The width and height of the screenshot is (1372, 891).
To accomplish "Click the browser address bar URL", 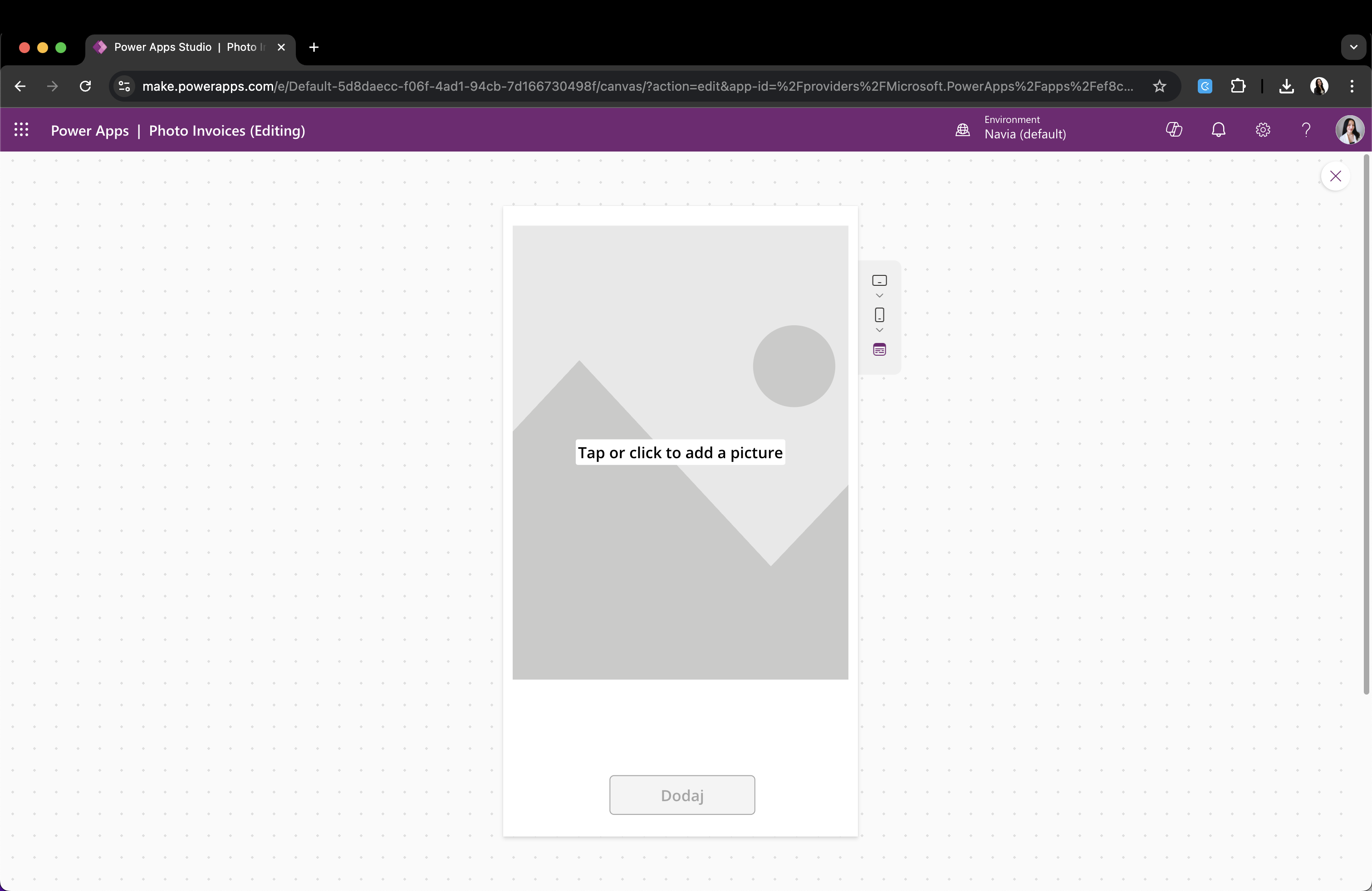I will [637, 87].
